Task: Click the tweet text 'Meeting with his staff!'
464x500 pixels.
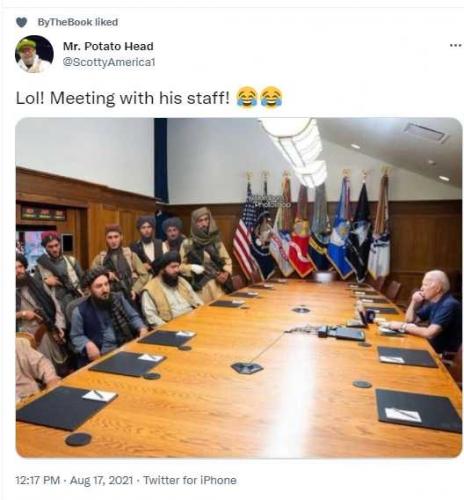Action: (139, 98)
